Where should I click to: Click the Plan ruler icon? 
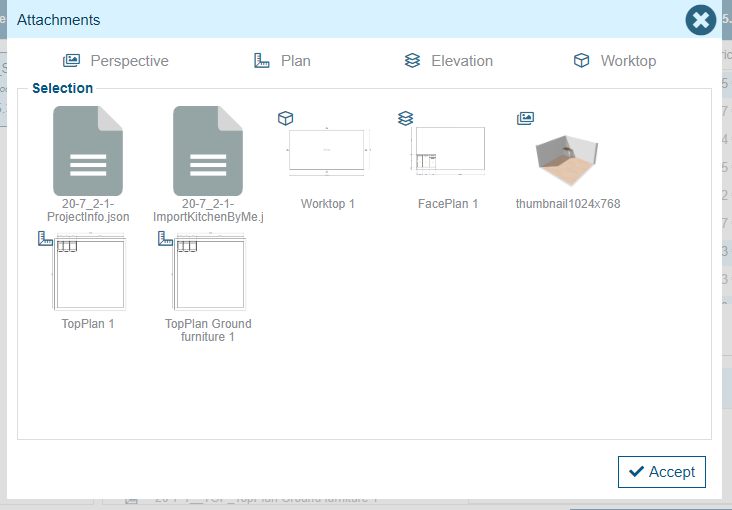click(x=262, y=61)
